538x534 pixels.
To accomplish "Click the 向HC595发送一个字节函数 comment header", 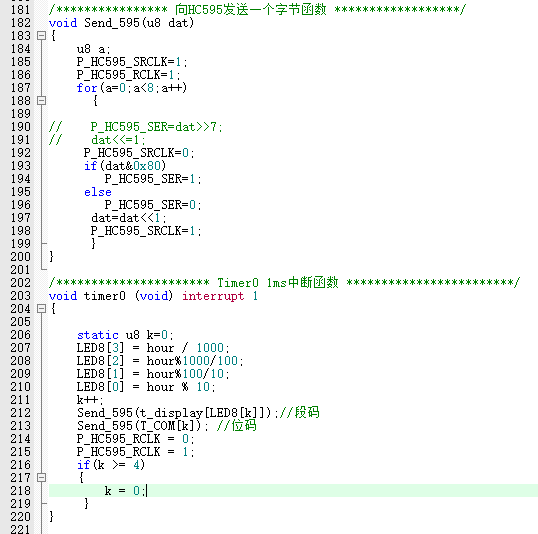I will tap(257, 10).
